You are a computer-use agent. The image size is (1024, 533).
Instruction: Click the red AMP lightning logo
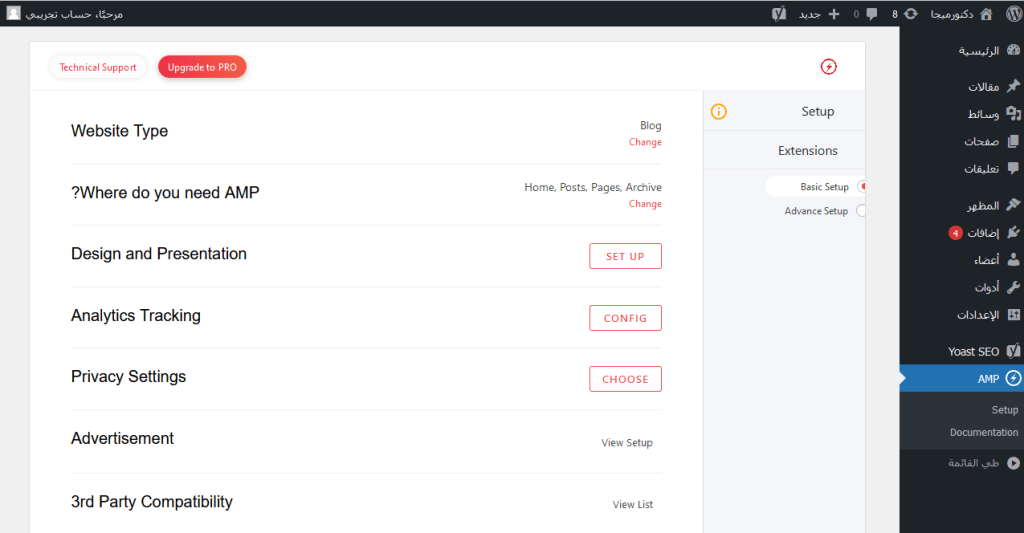[828, 67]
